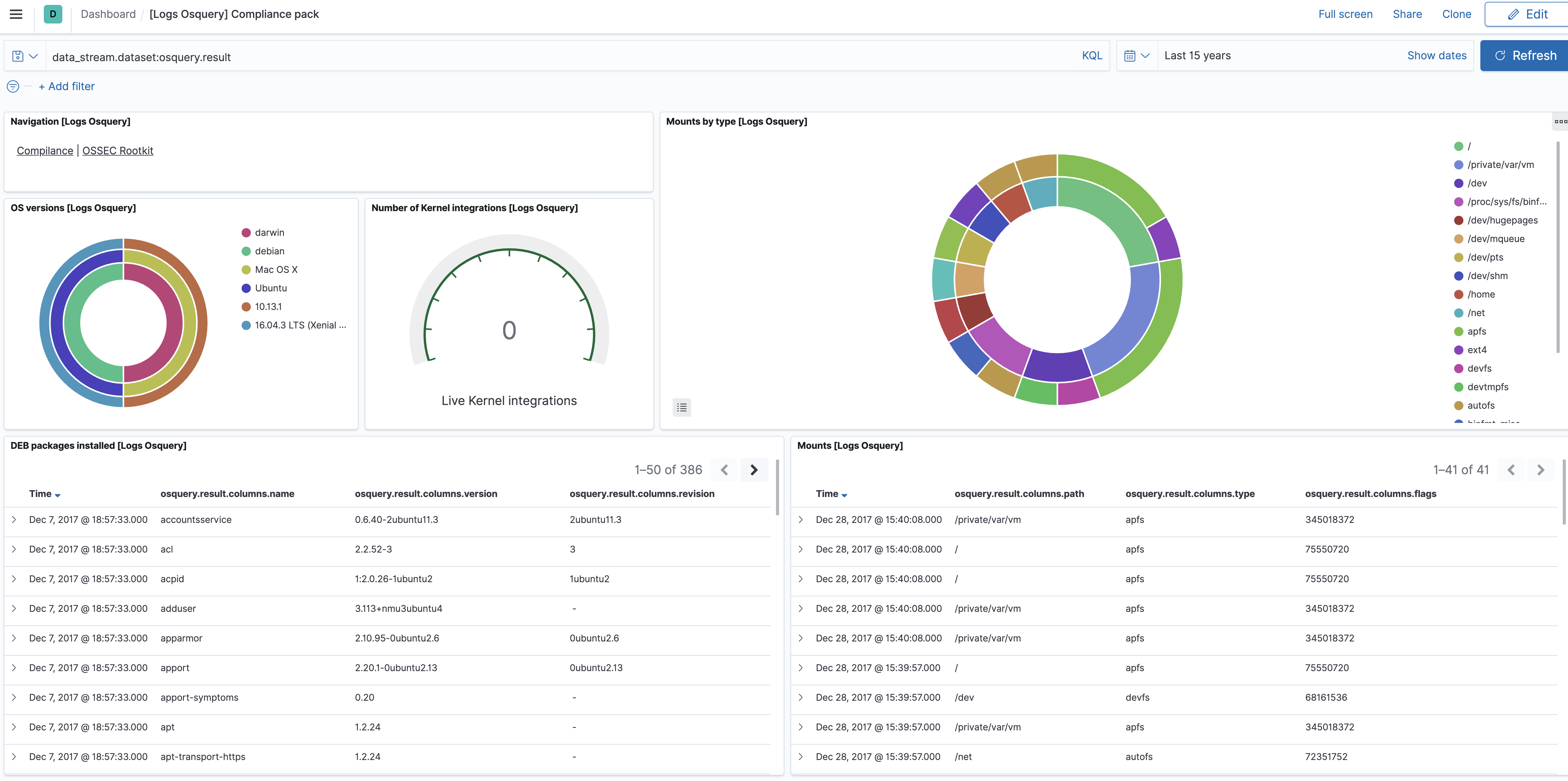
Task: Click the filter options circle icon
Action: coord(13,86)
